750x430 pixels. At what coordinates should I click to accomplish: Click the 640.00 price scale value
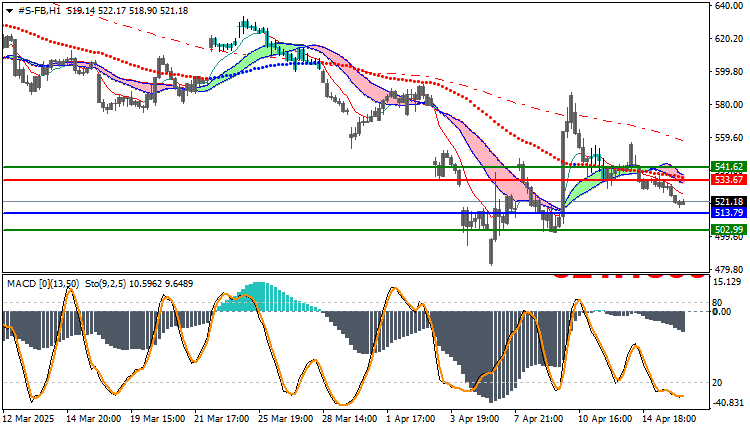(x=728, y=6)
